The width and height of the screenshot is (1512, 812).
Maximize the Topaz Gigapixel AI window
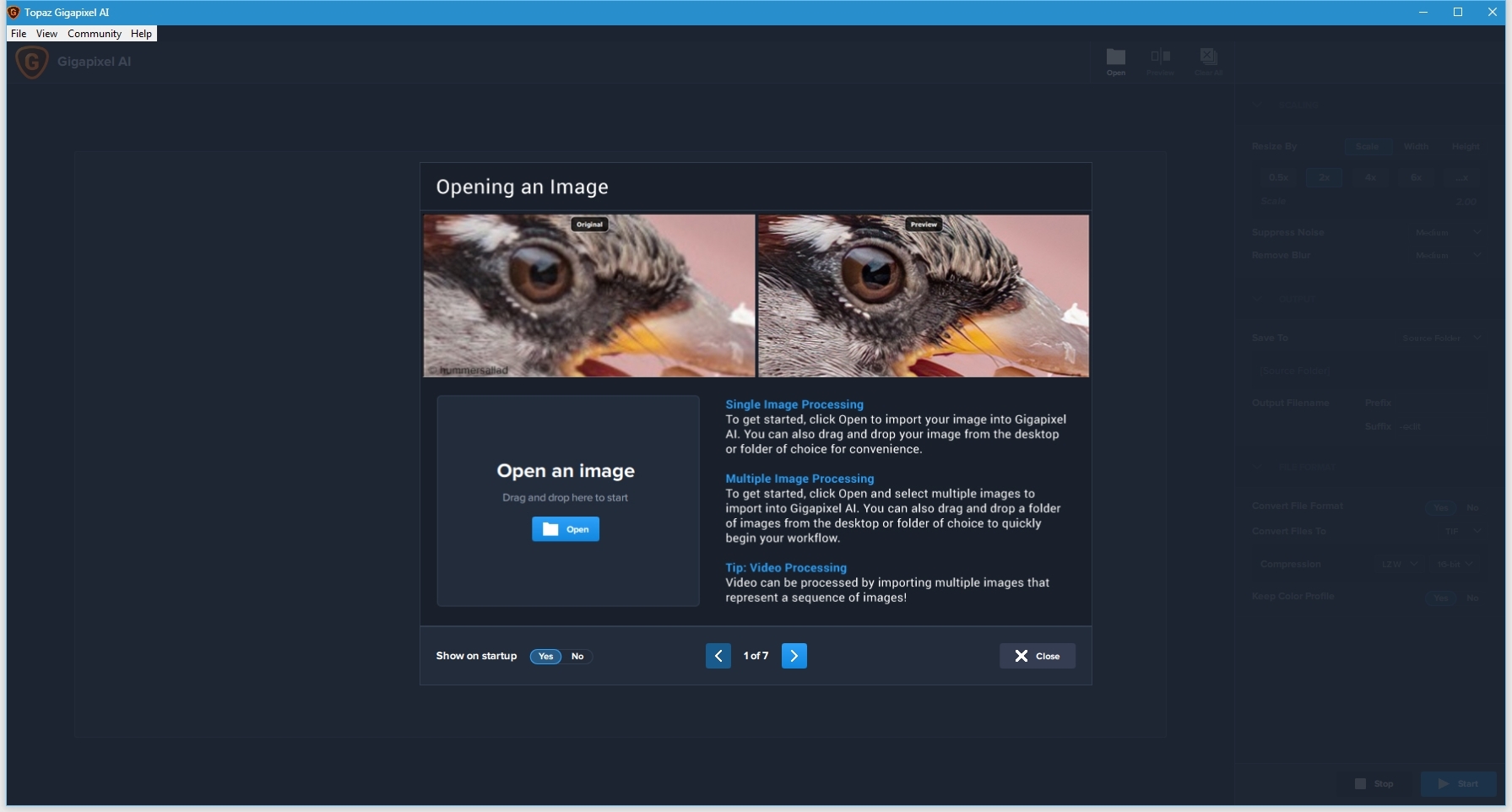1457,12
